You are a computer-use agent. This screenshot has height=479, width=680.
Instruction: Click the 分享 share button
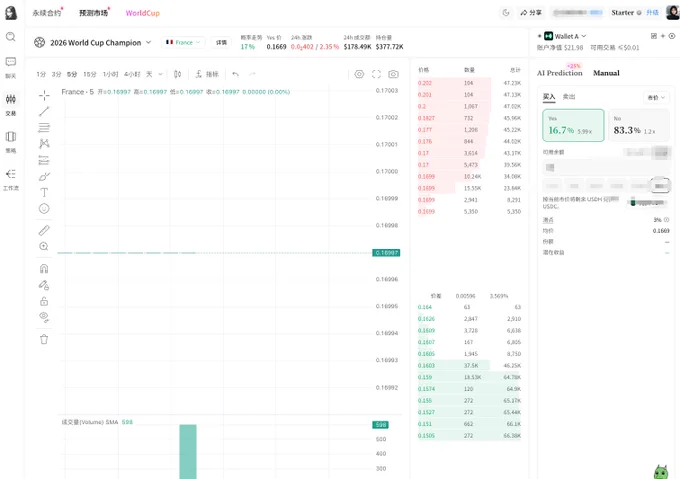[x=531, y=13]
